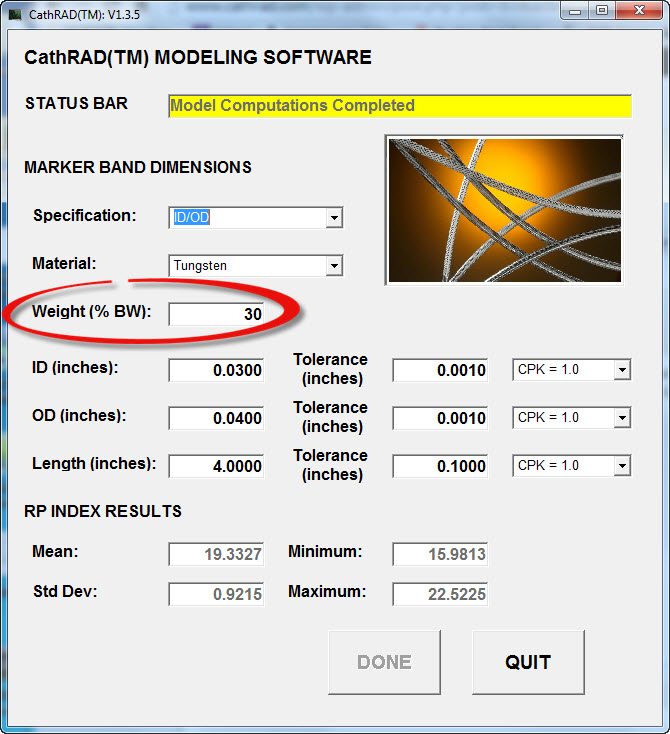Click the STATUS BAR label
This screenshot has height=734, width=670.
(76, 103)
